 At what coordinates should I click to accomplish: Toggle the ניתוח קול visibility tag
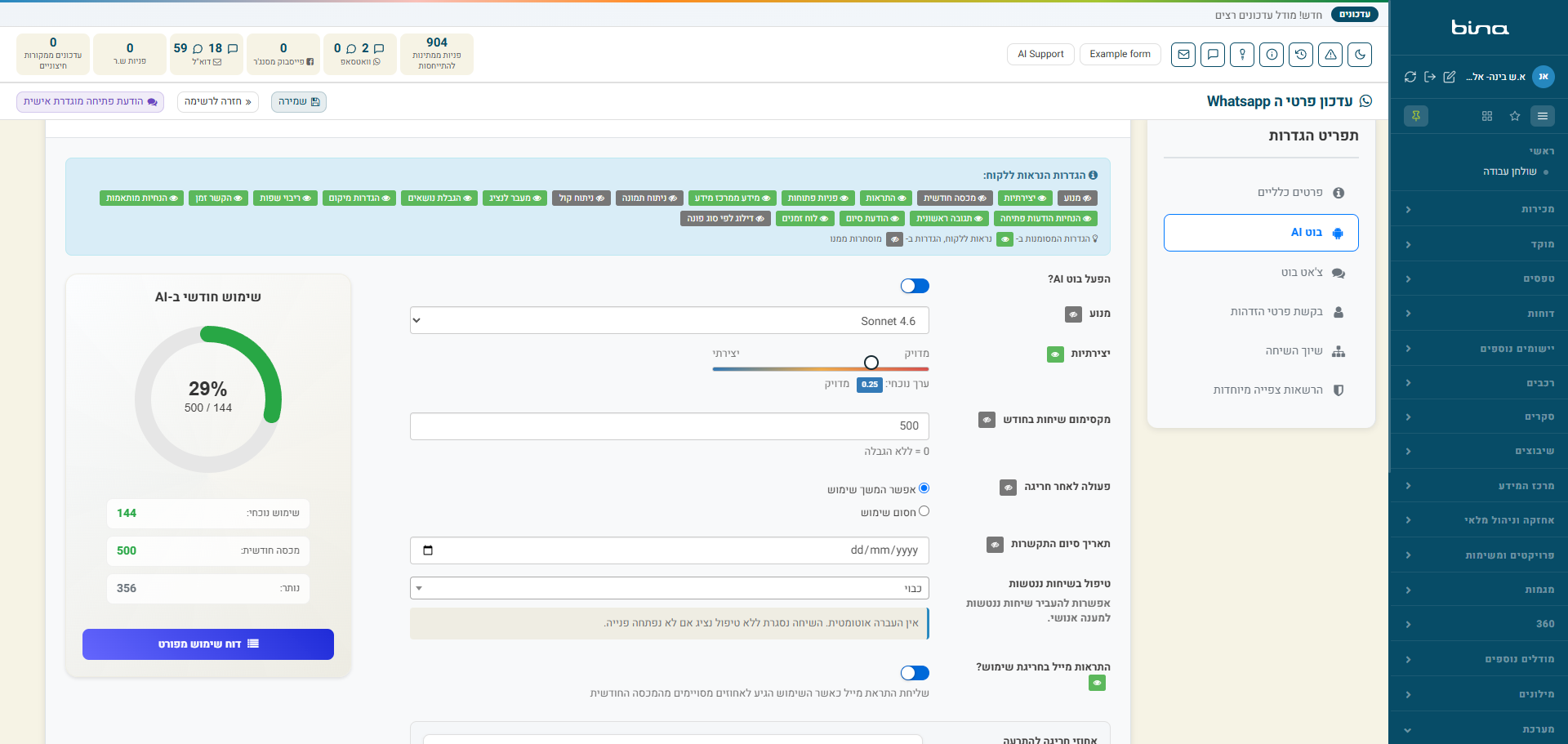(x=581, y=198)
